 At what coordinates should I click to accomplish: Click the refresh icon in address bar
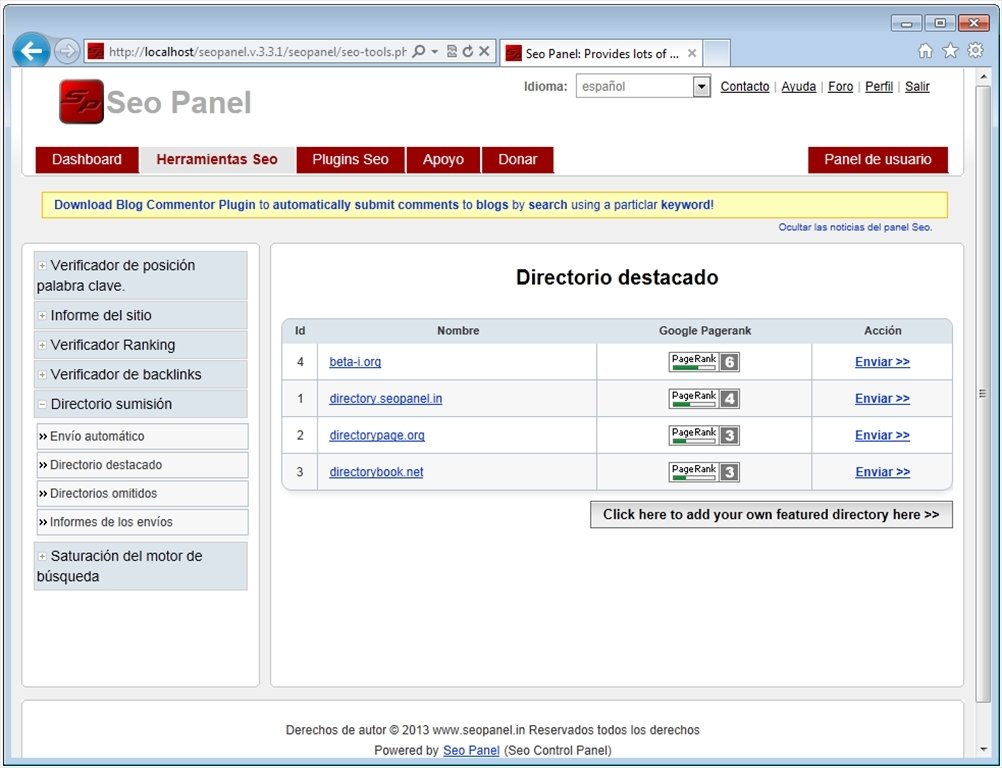coord(468,52)
